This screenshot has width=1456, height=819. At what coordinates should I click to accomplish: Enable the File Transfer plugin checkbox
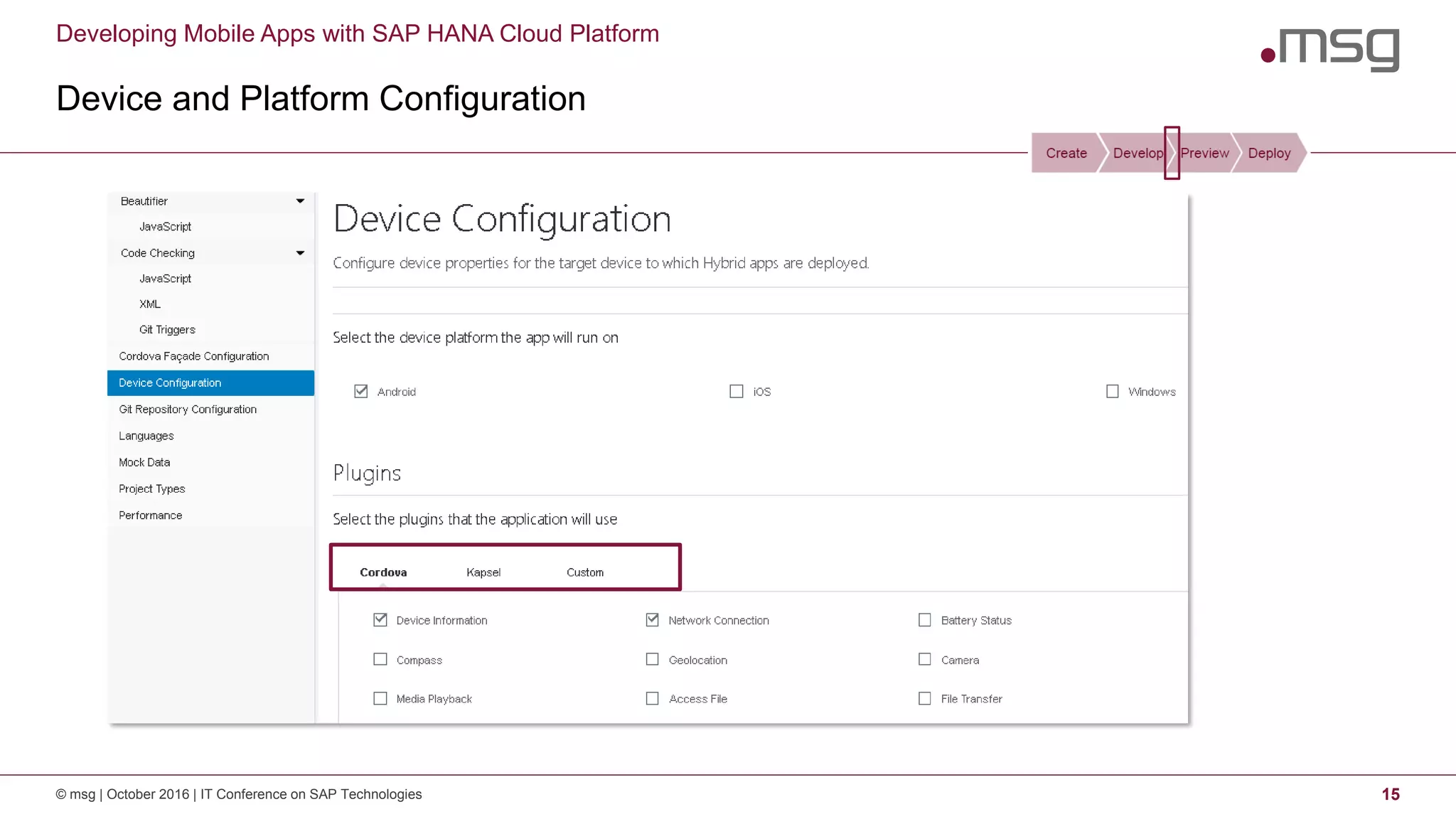click(x=925, y=698)
